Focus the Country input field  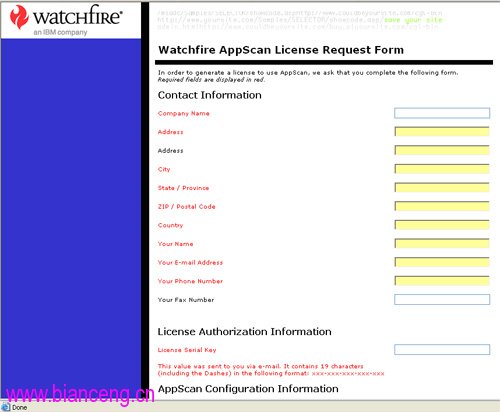click(442, 225)
